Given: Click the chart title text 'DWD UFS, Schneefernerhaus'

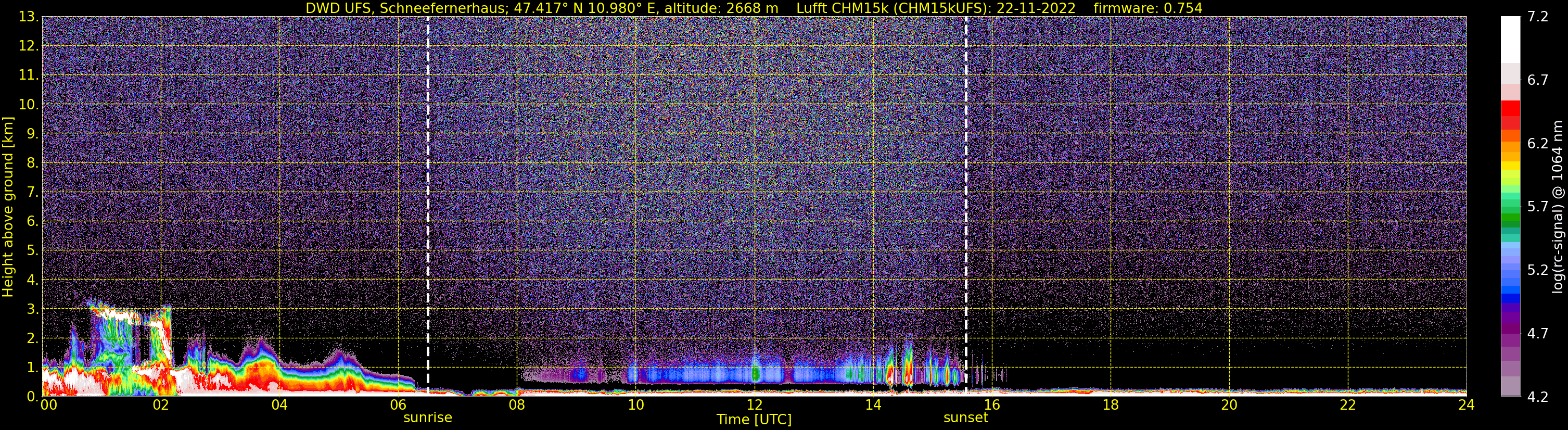Looking at the screenshot, I should (405, 8).
